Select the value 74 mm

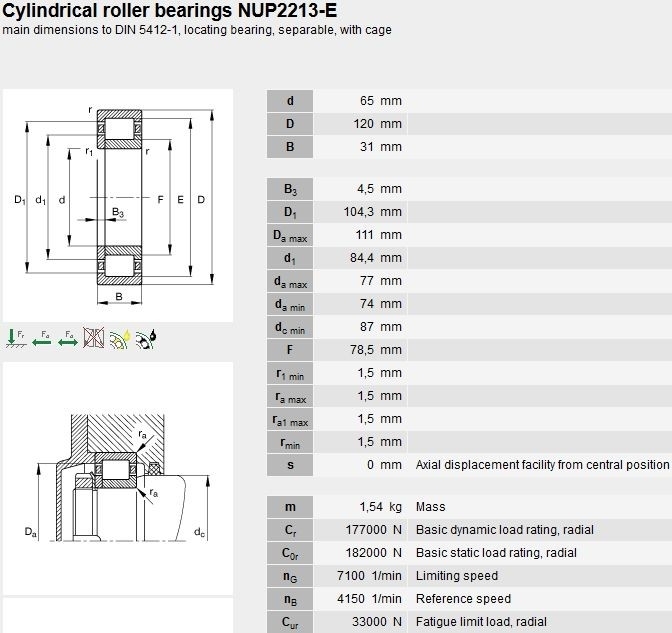(381, 304)
